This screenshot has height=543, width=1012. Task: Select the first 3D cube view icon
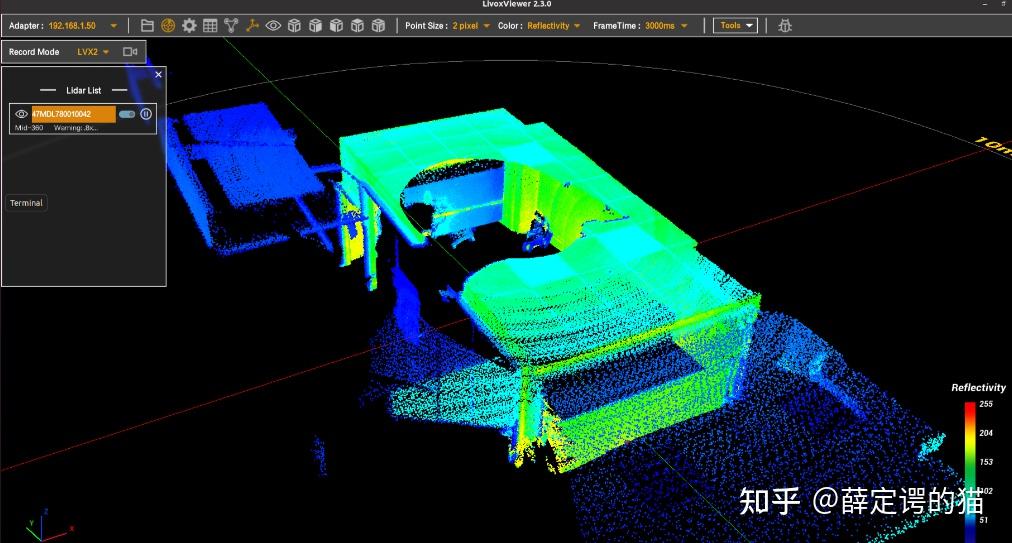[294, 25]
